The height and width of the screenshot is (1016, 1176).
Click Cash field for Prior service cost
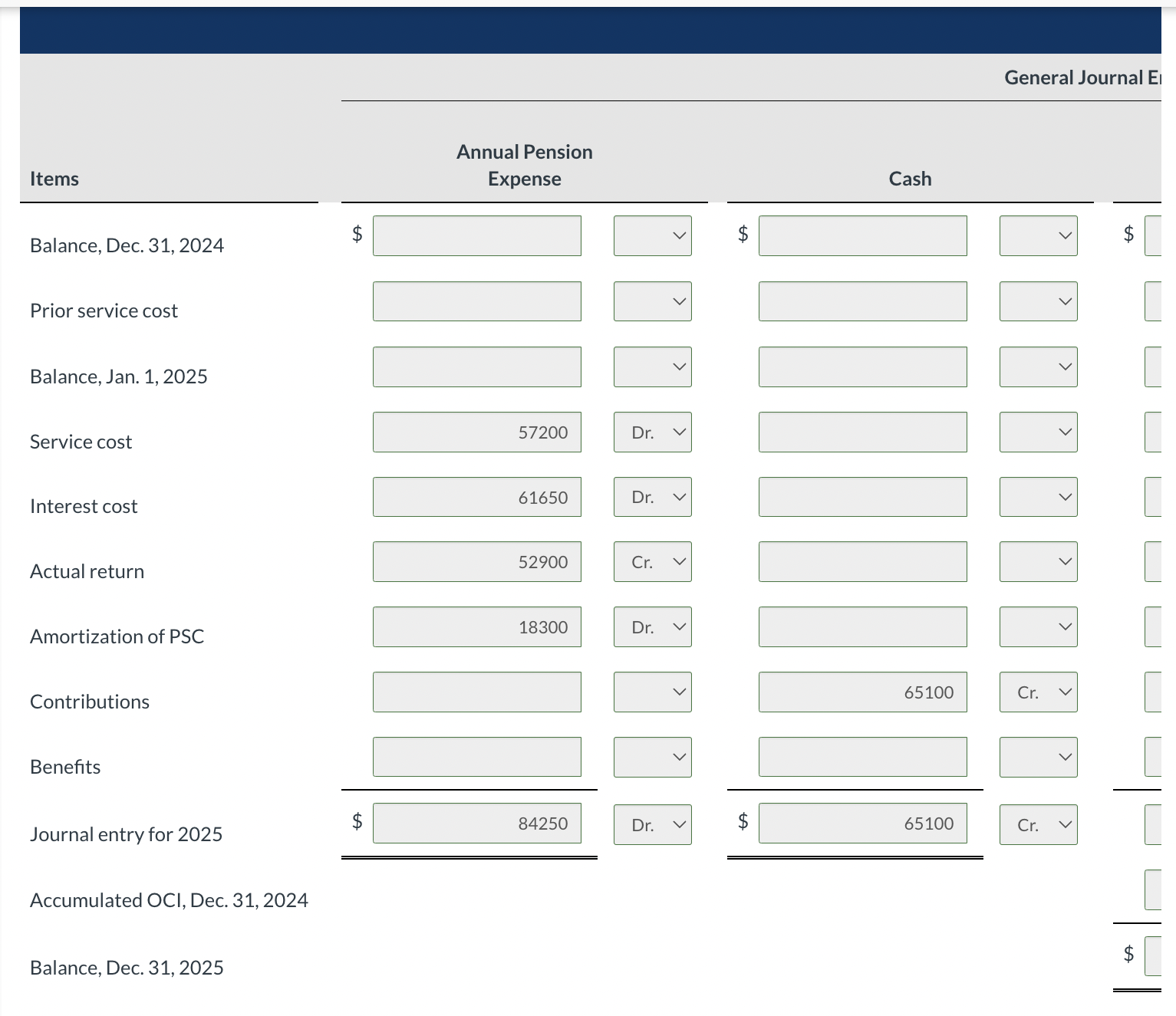coord(863,301)
